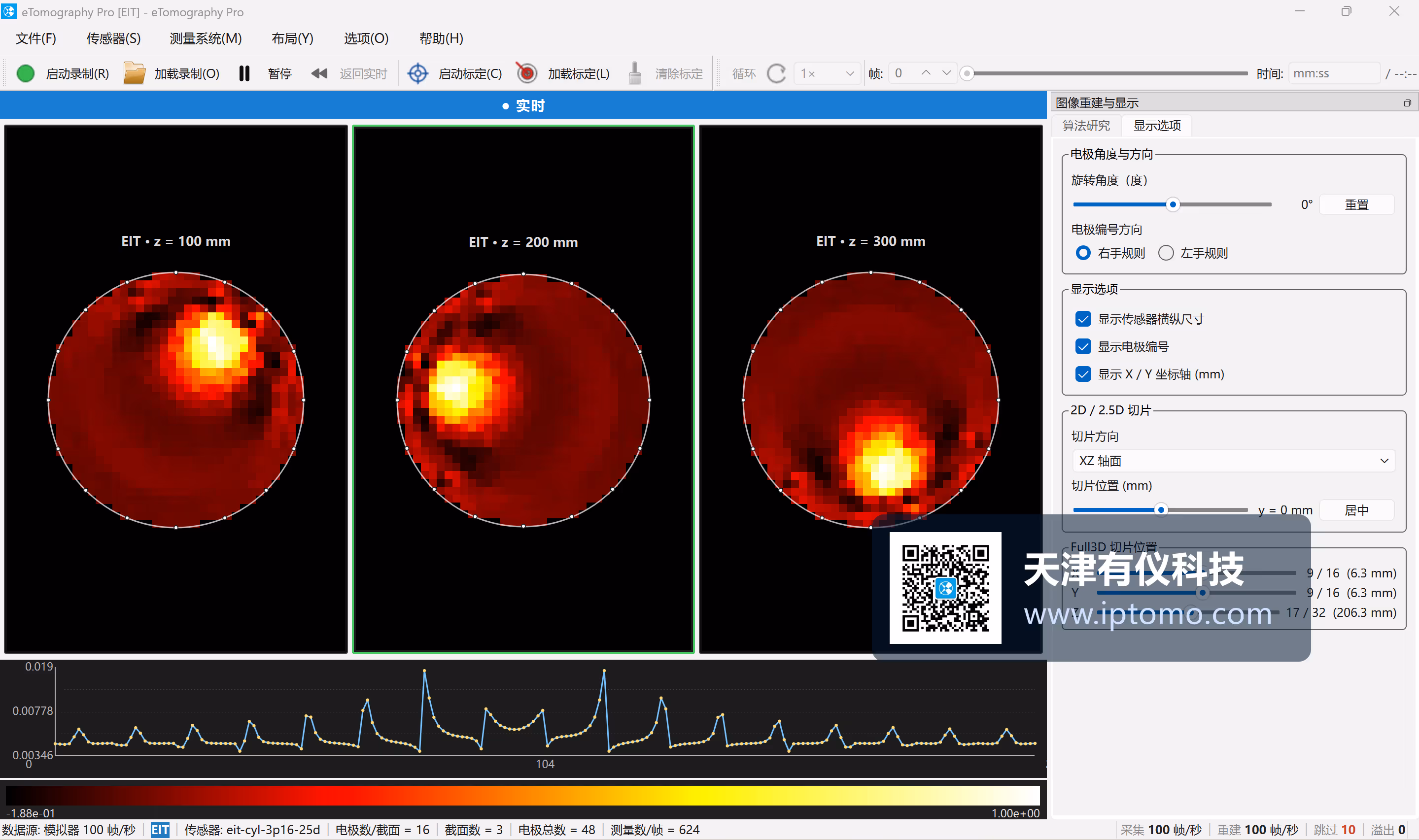Click the start calibration crosshair icon
The height and width of the screenshot is (840, 1419).
pyautogui.click(x=418, y=73)
